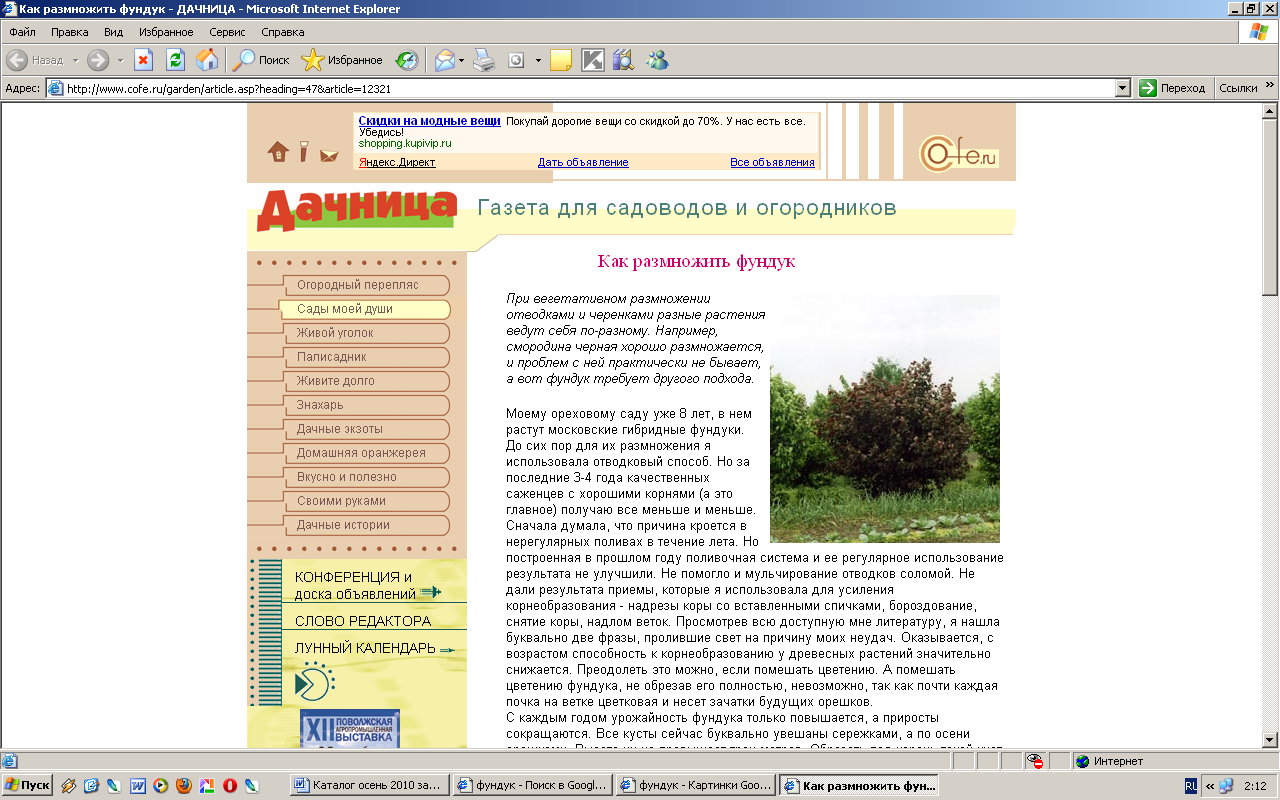
Task: Click the black K toolbar icon
Action: coord(593,60)
